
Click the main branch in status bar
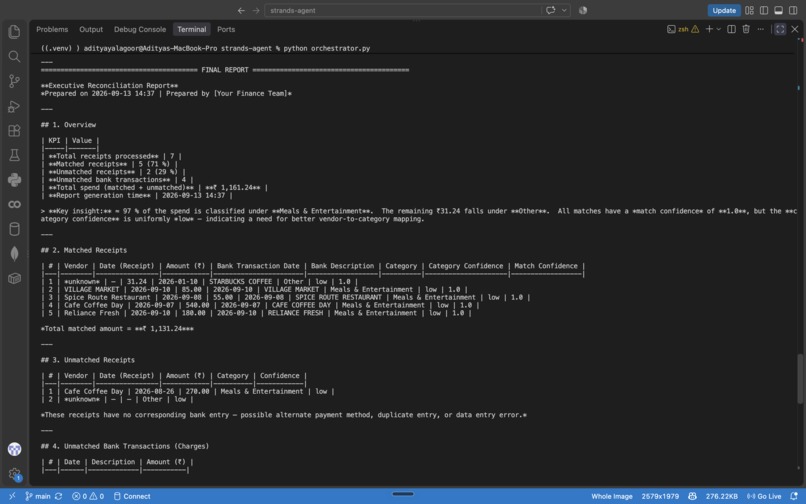(38, 496)
